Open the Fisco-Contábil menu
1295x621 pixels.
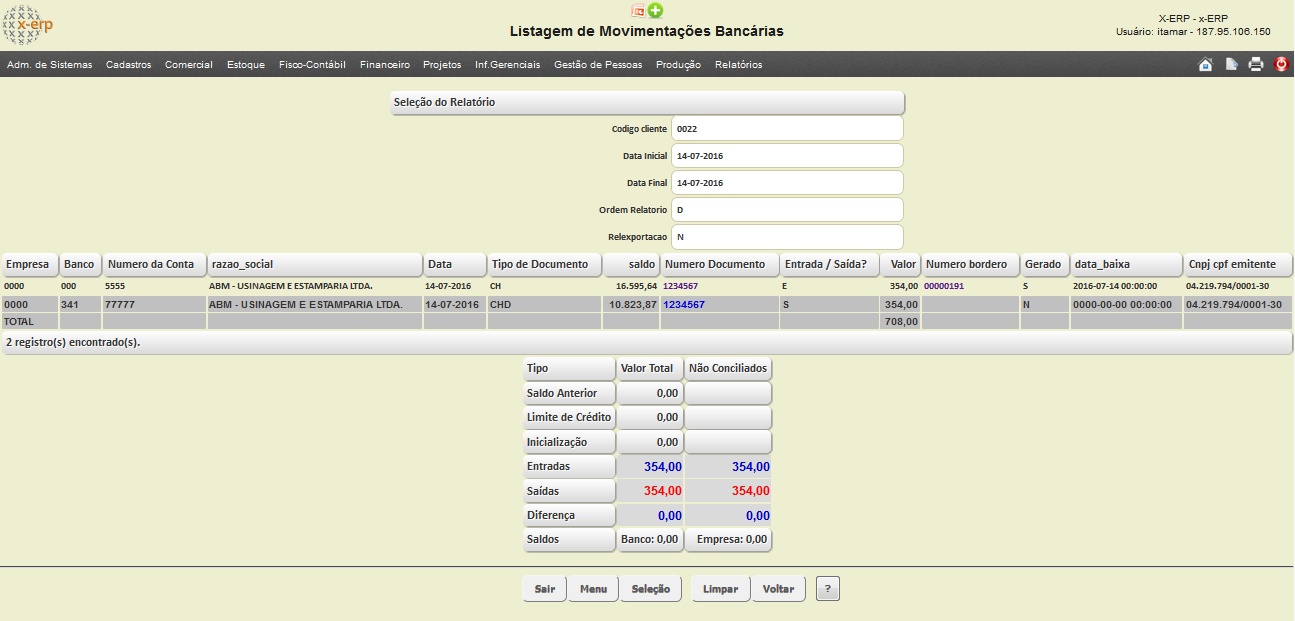click(312, 65)
